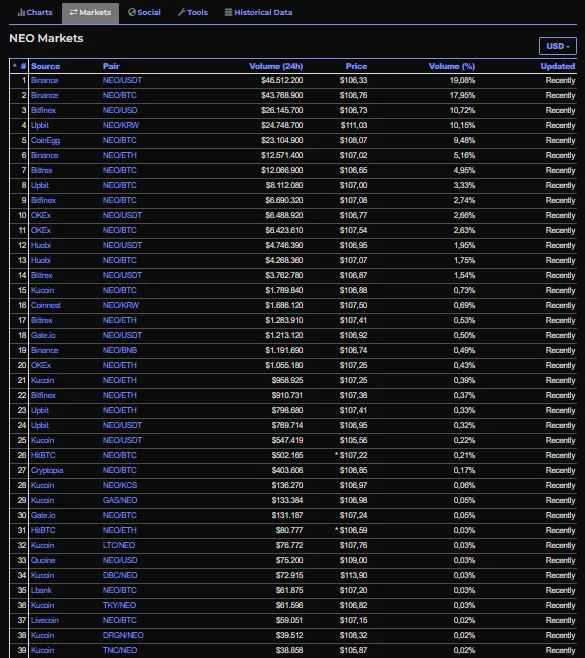Open Kucoin source link in row 15
The width and height of the screenshot is (585, 658).
pos(42,290)
